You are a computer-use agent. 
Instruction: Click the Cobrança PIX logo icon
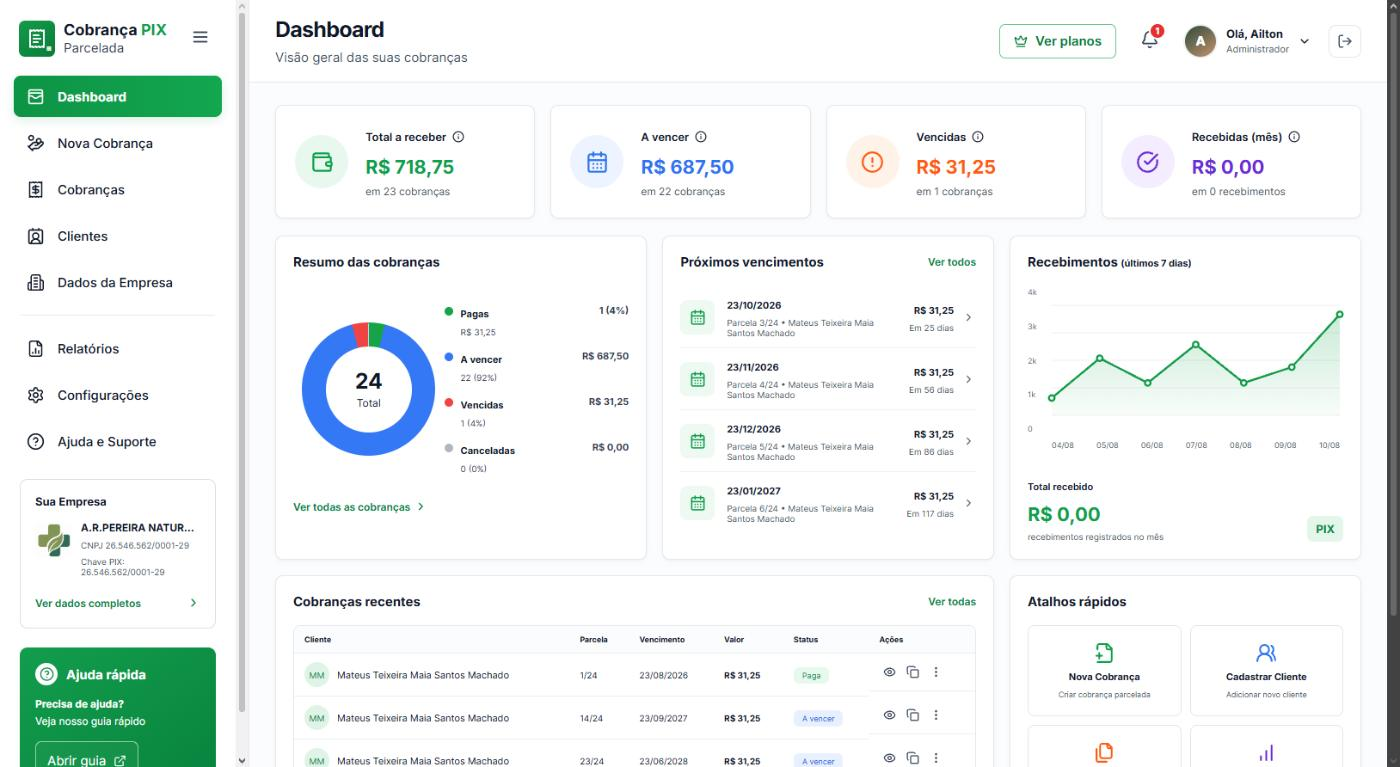point(36,39)
